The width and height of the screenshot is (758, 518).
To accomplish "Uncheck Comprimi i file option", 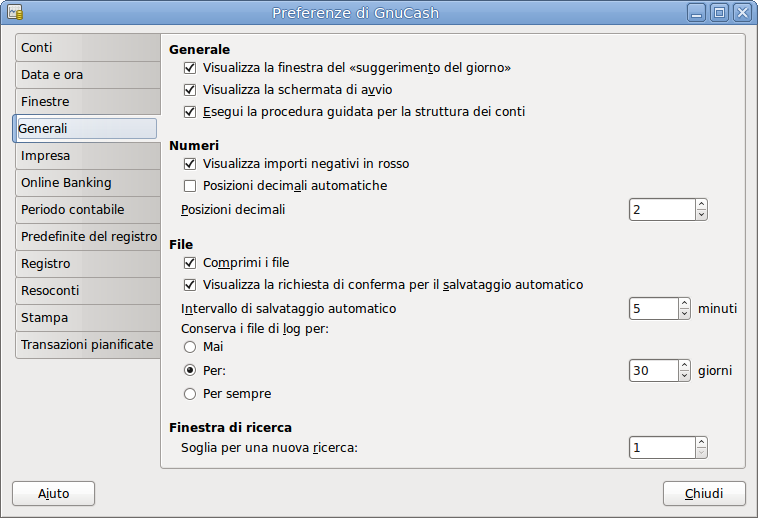I will click(190, 263).
